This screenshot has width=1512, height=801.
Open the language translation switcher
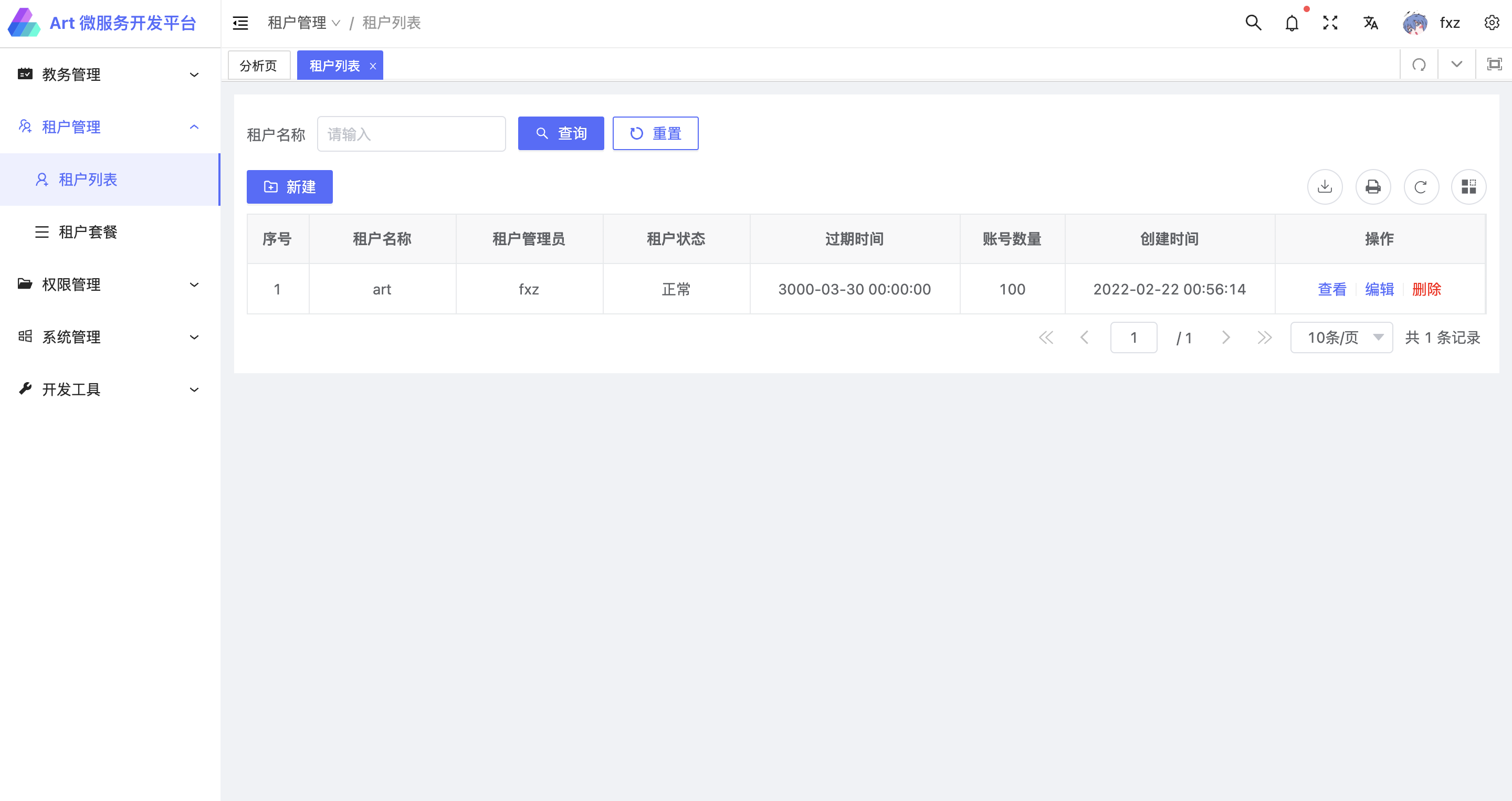coord(1371,23)
